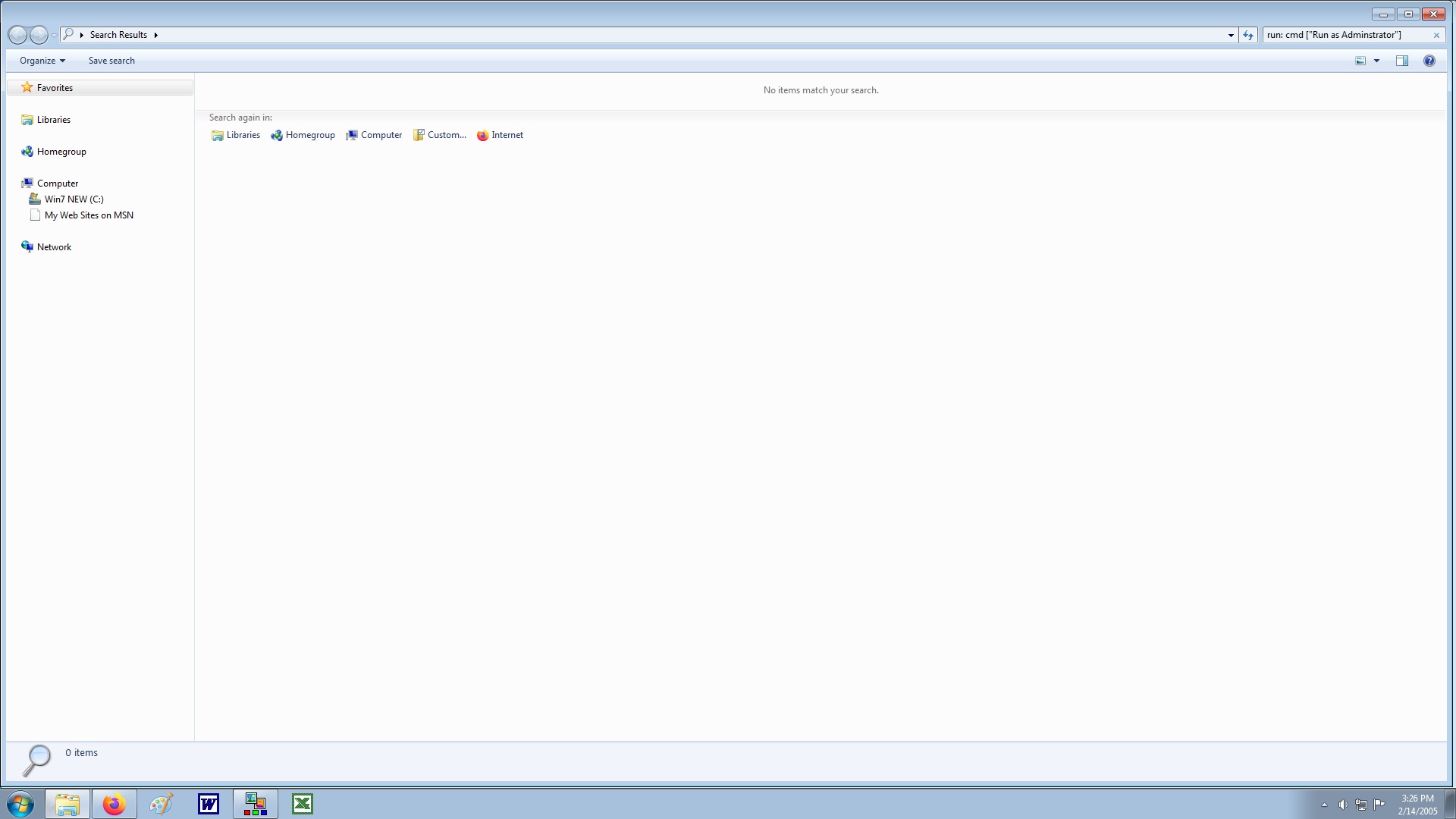
Task: Click the My Web Sites page icon
Action: tap(35, 215)
